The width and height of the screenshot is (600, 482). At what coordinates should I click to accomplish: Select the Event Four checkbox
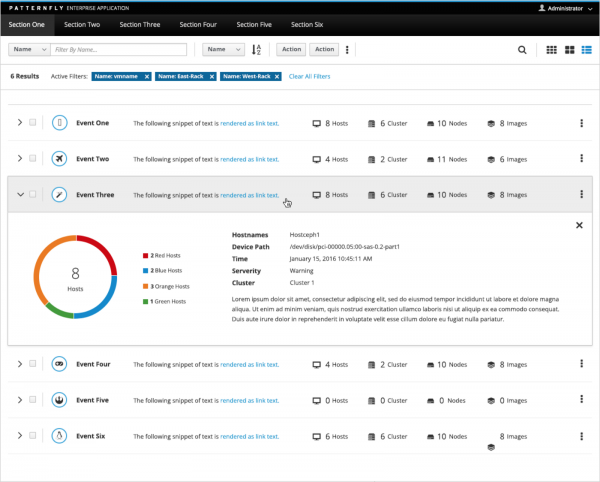pos(33,364)
